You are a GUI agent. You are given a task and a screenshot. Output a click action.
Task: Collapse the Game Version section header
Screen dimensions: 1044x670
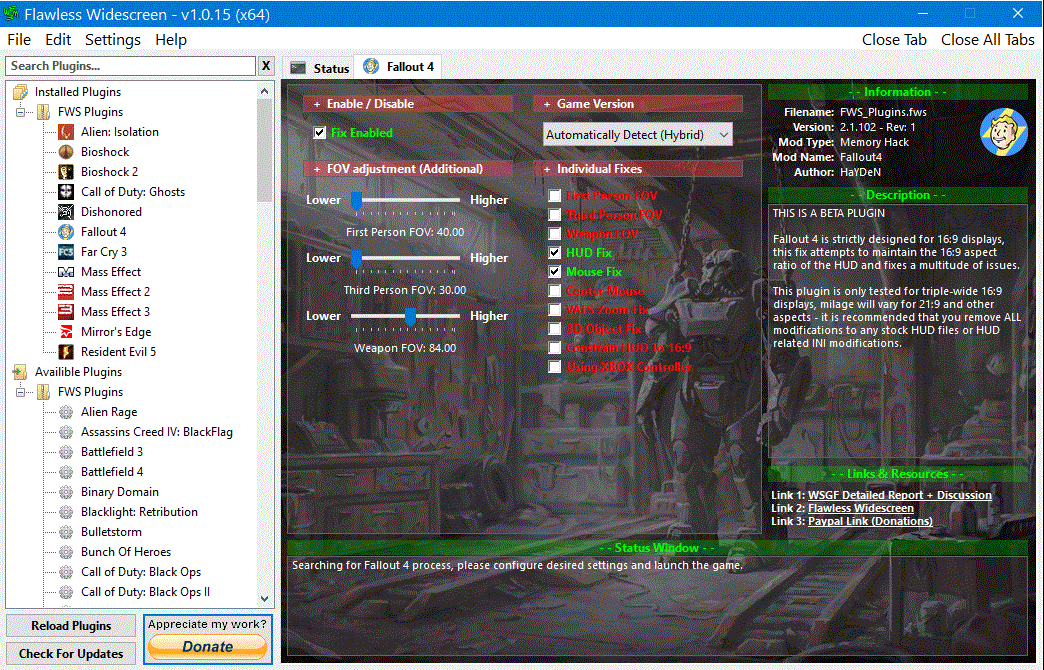[x=638, y=104]
